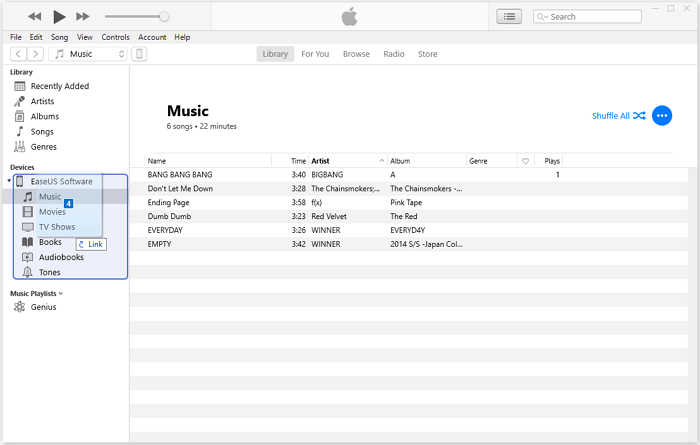
Task: Skip forward to next track
Action: pos(83,17)
